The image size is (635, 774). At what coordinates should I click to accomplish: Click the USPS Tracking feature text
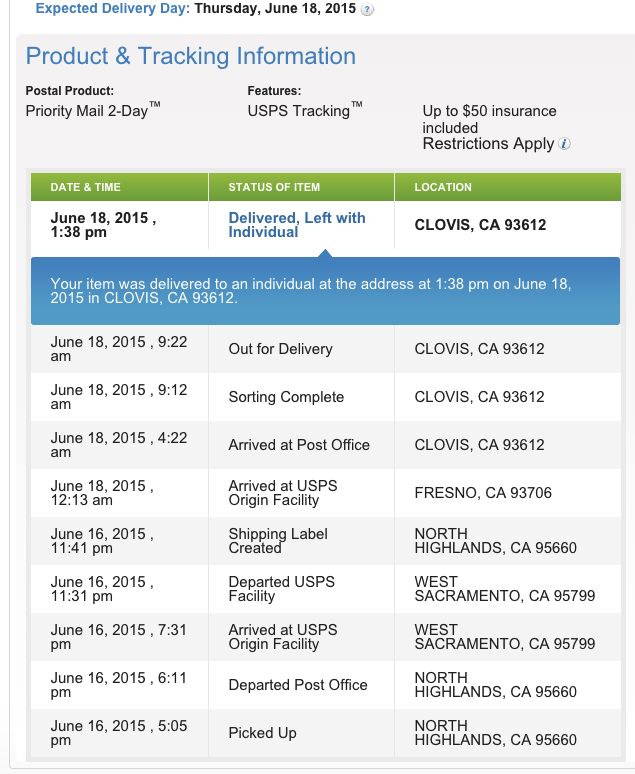[304, 111]
